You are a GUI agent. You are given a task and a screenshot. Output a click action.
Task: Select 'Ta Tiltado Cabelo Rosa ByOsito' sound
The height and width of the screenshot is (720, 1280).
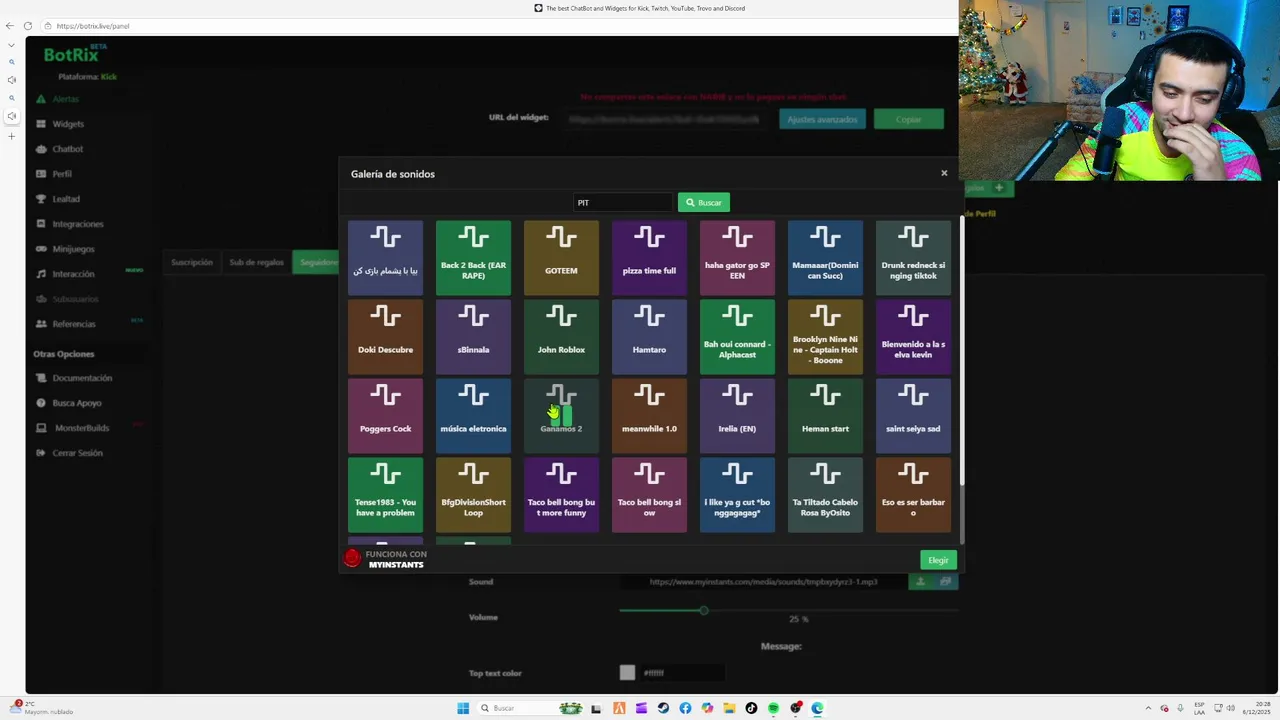825,494
